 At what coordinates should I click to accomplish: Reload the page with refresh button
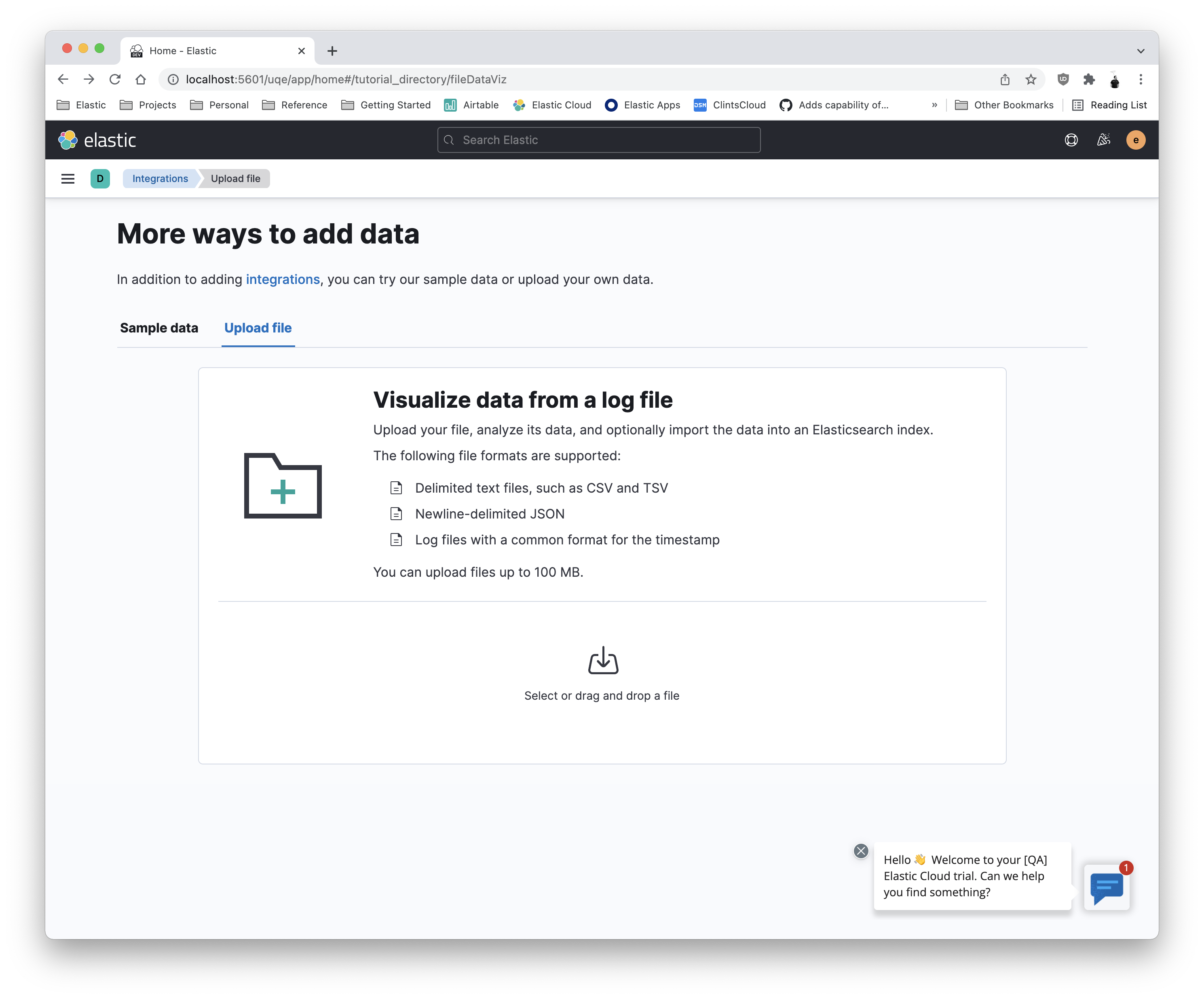coord(115,80)
